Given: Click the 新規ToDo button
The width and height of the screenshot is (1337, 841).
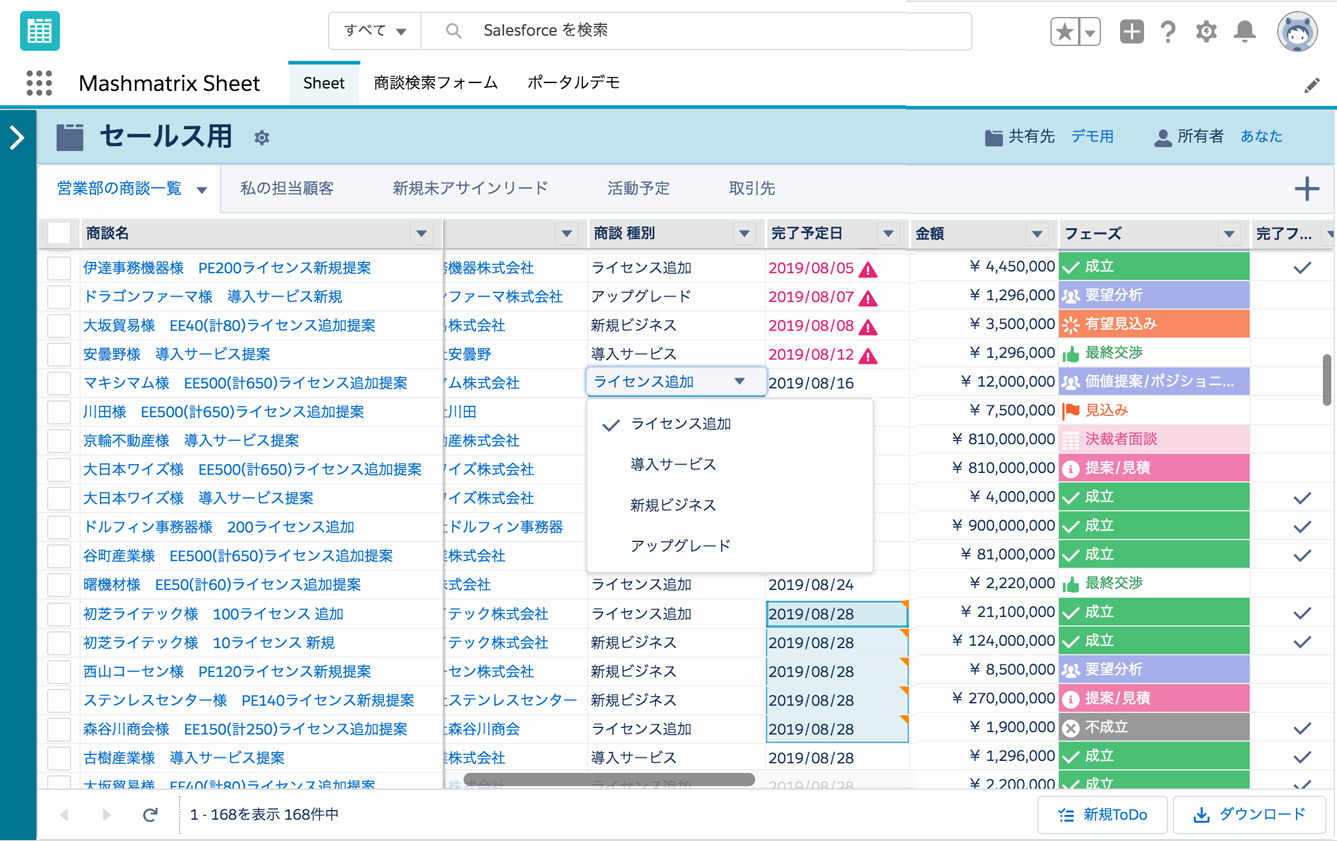Looking at the screenshot, I should pyautogui.click(x=1102, y=815).
